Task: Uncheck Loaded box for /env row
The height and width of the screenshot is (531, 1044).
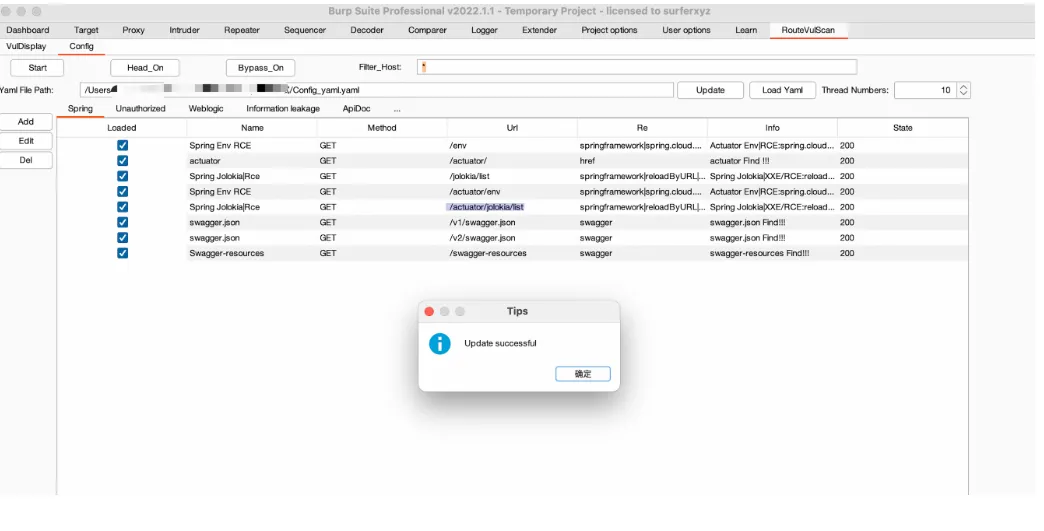Action: click(123, 145)
